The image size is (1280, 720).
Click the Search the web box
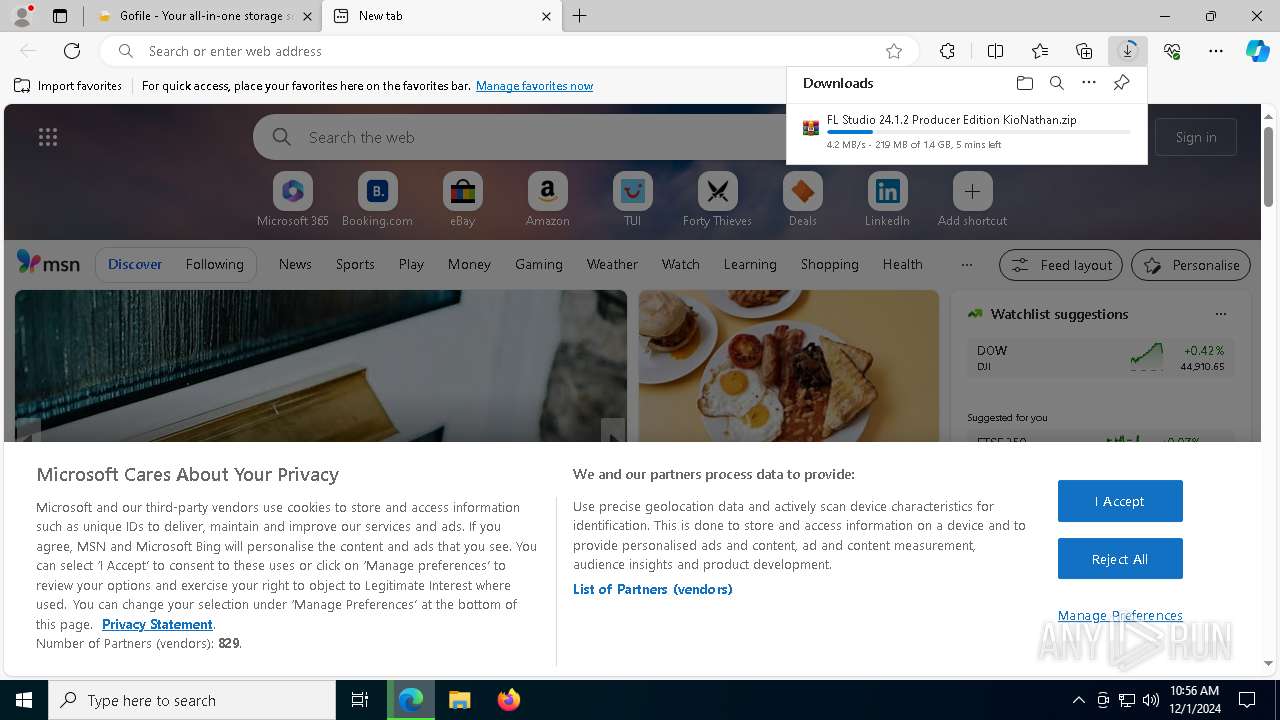coord(520,137)
